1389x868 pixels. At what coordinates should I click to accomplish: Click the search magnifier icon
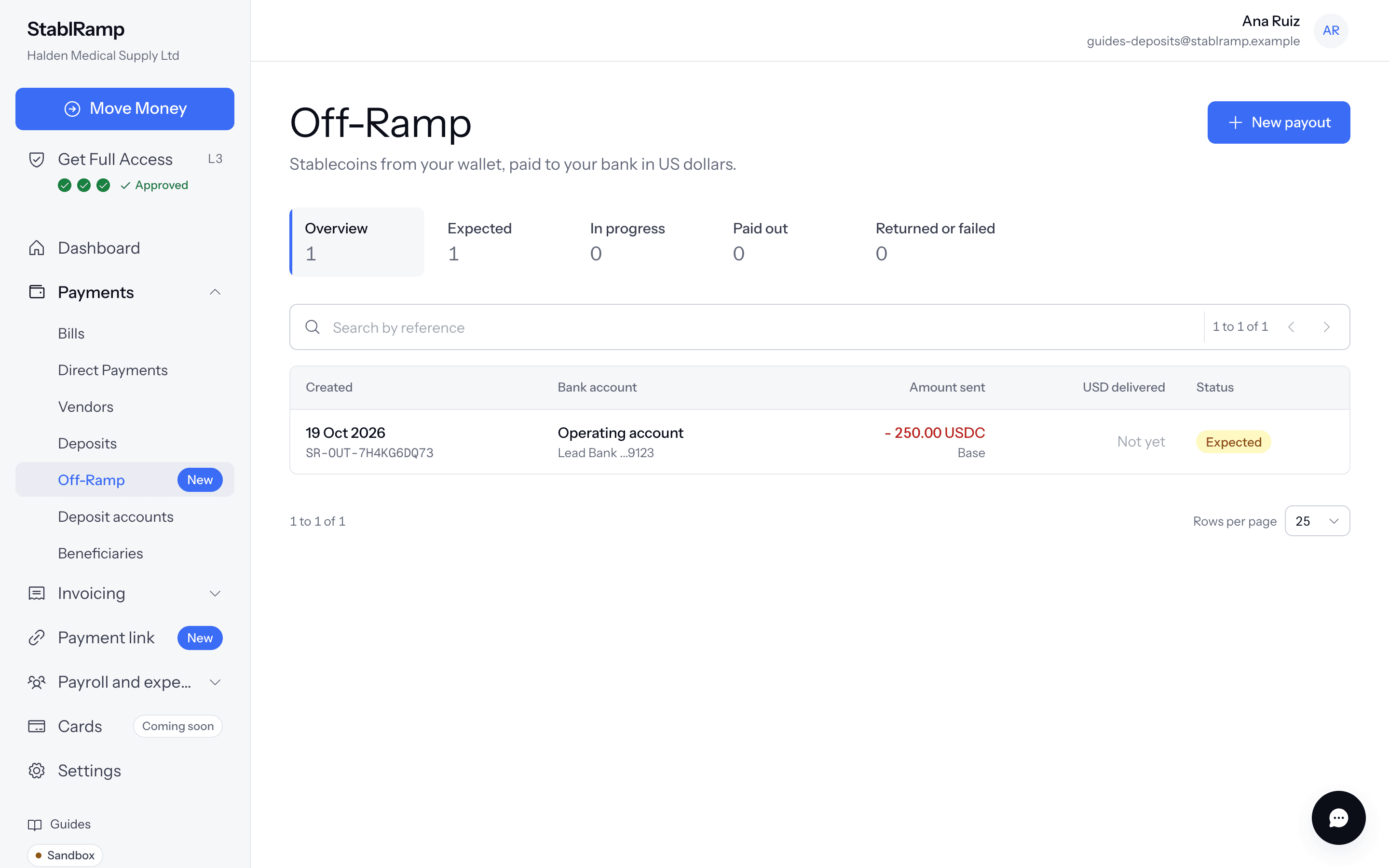tap(312, 327)
